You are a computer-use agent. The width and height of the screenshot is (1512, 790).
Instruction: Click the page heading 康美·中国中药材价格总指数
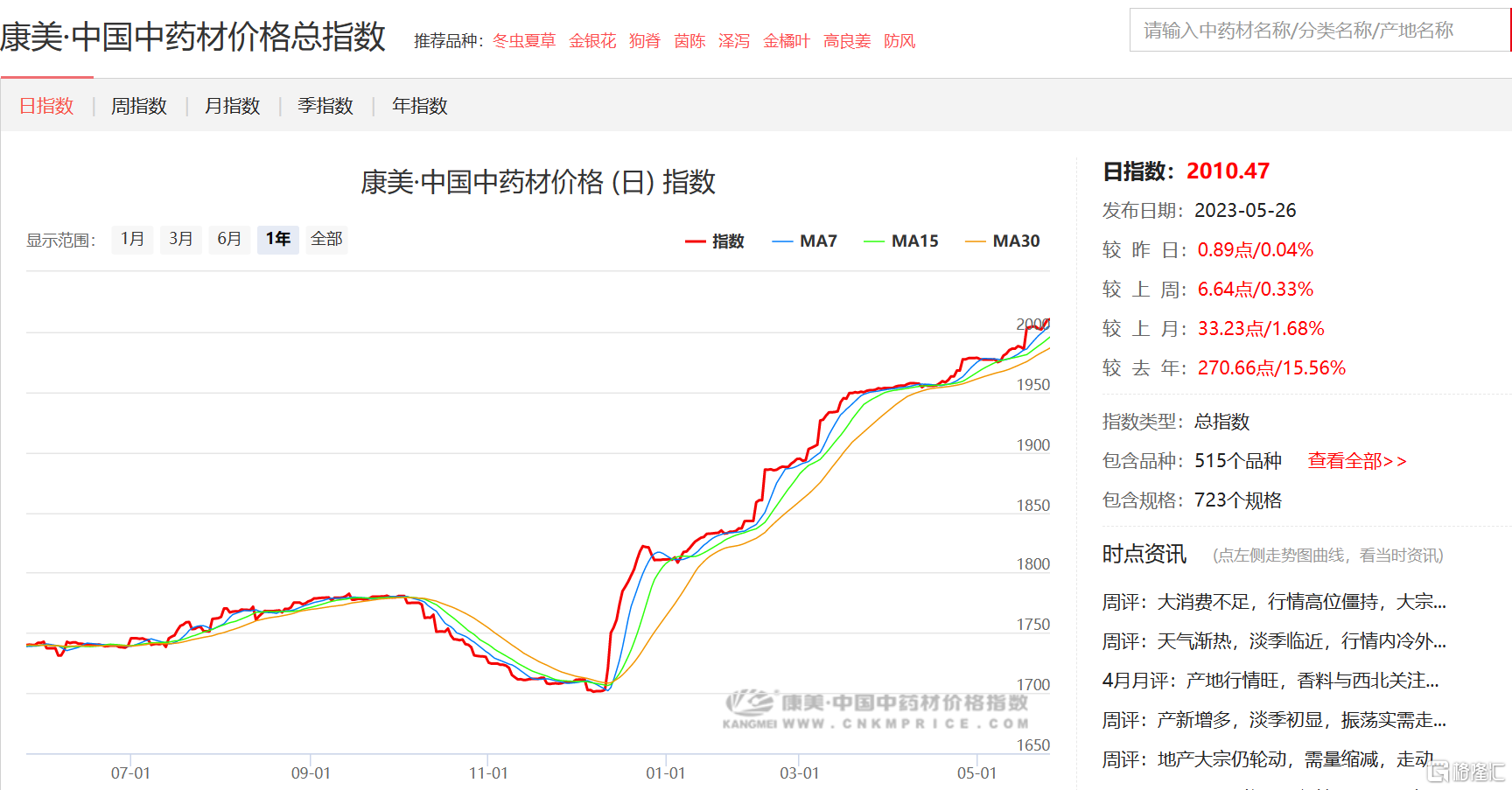pos(192,37)
